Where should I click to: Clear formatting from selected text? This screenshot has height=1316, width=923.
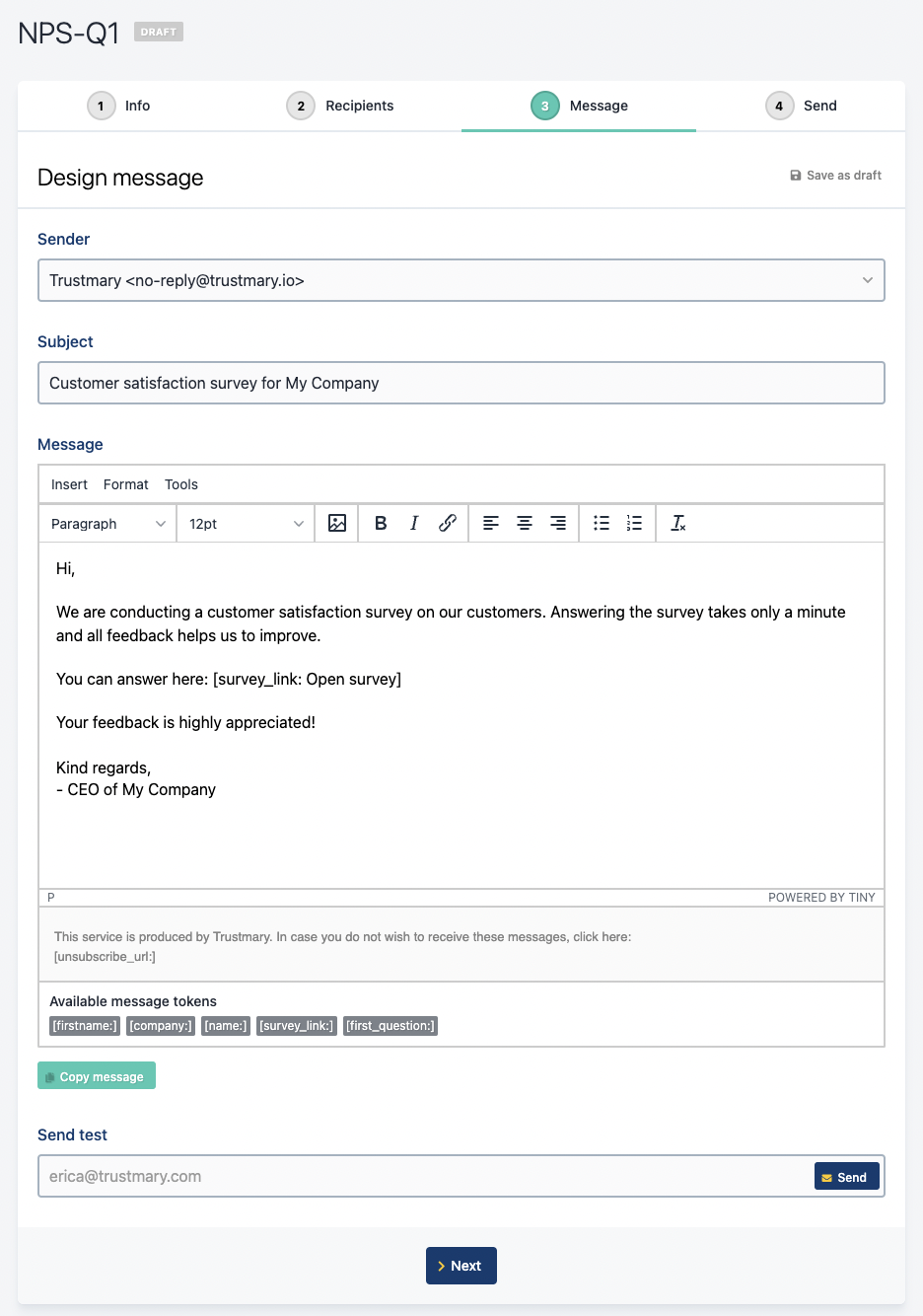[x=678, y=523]
